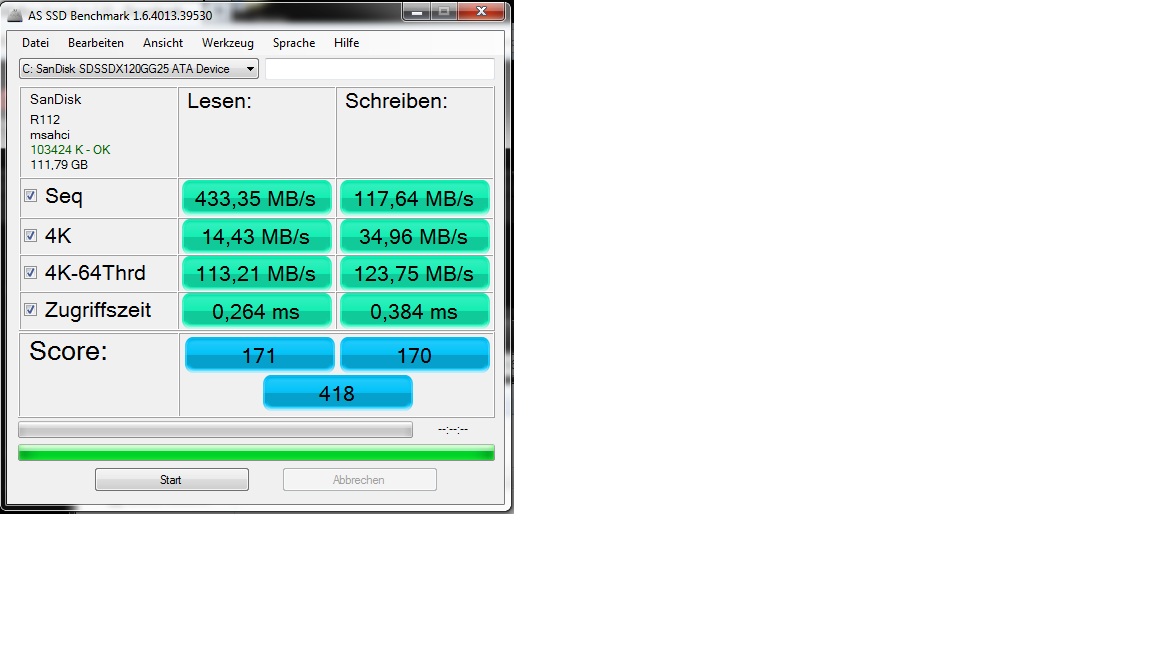
Task: Minimize the AS SSD Benchmark window
Action: 416,11
